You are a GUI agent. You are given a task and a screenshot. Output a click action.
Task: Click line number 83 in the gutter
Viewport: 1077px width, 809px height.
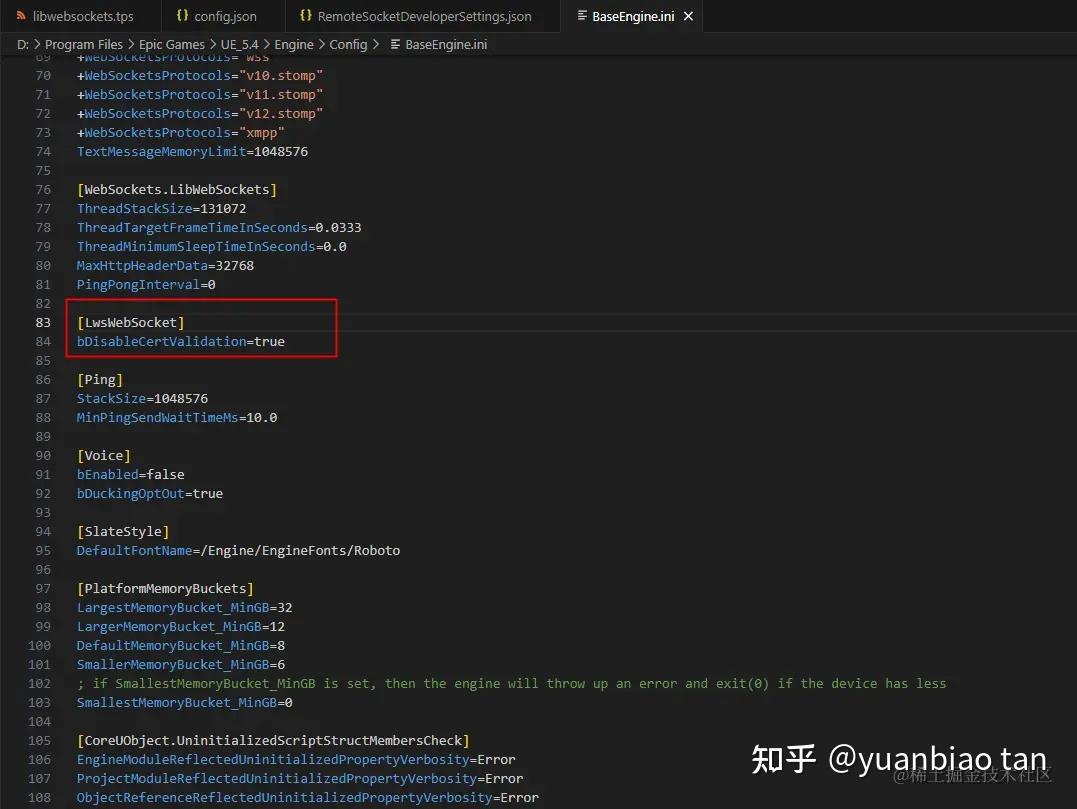tap(42, 322)
